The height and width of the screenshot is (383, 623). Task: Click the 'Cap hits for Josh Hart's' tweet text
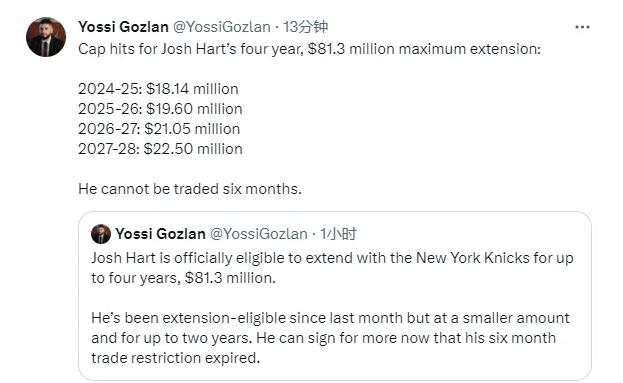click(310, 49)
